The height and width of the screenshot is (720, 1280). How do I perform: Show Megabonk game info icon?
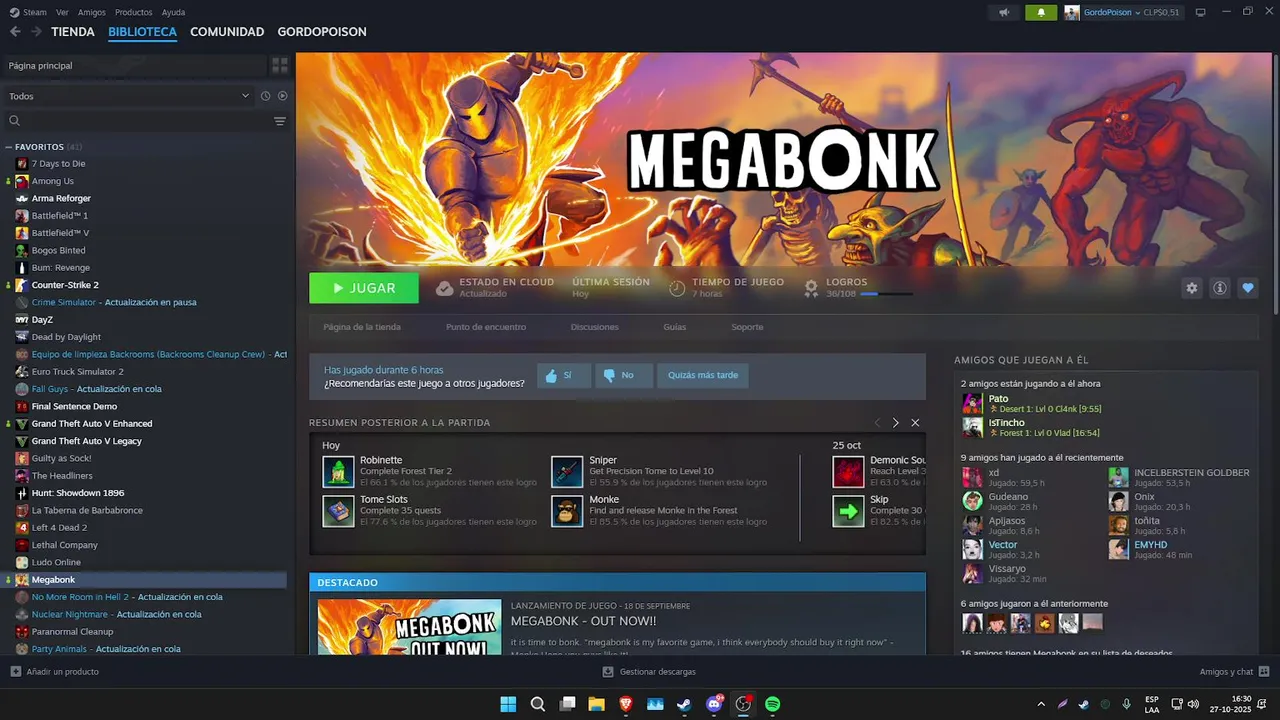[x=1219, y=288]
